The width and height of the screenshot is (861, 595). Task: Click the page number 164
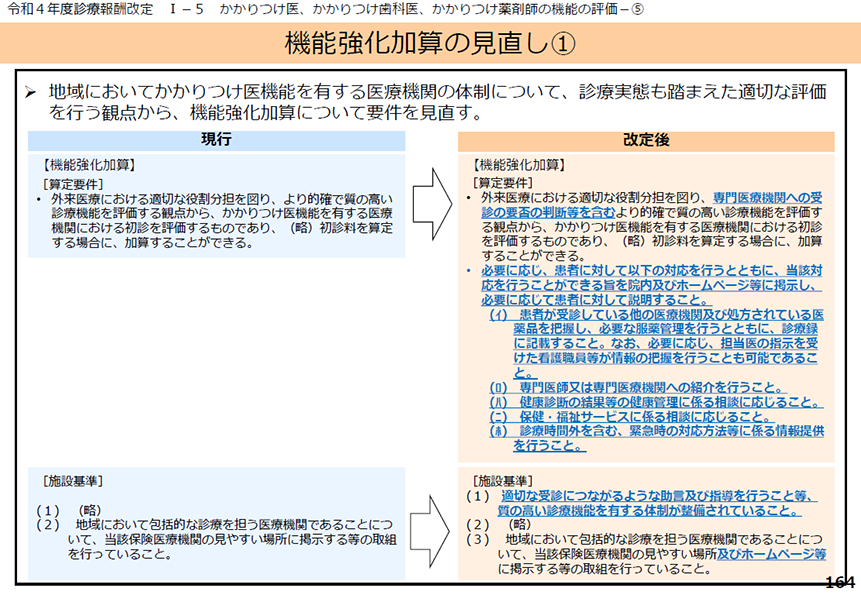[840, 582]
